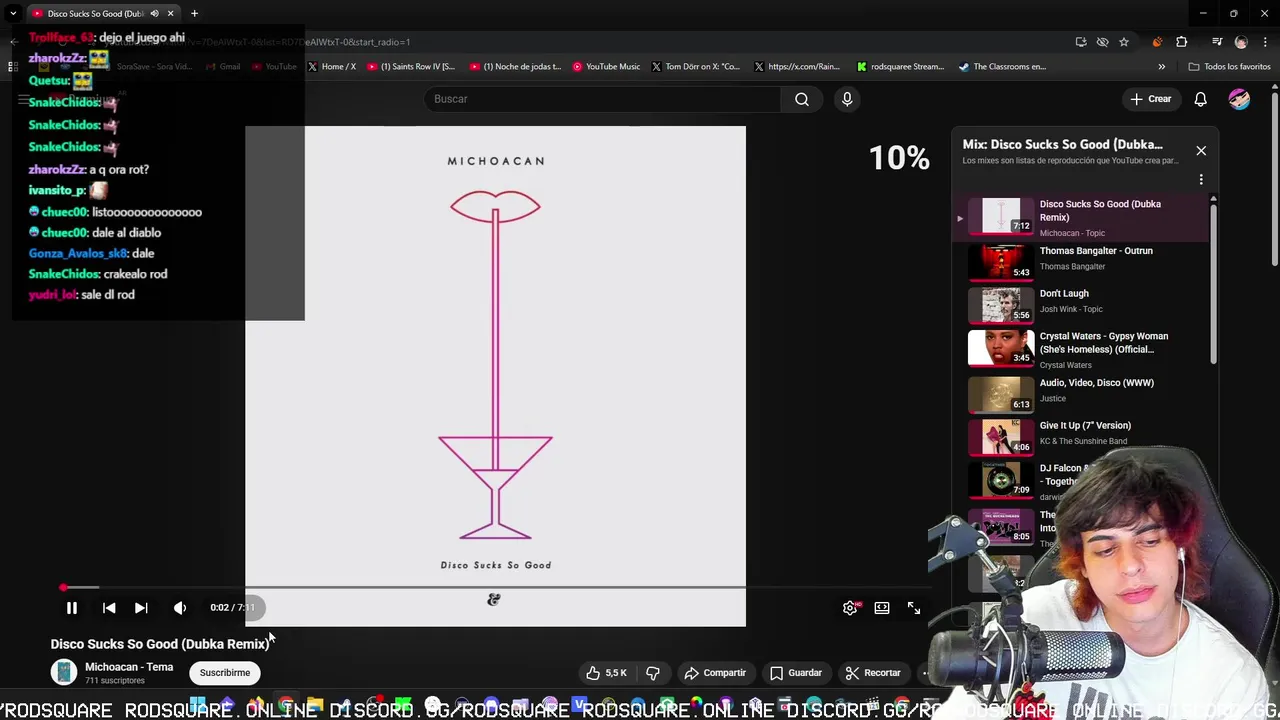This screenshot has height=720, width=1280.
Task: Save video with Guardar button
Action: click(x=796, y=673)
